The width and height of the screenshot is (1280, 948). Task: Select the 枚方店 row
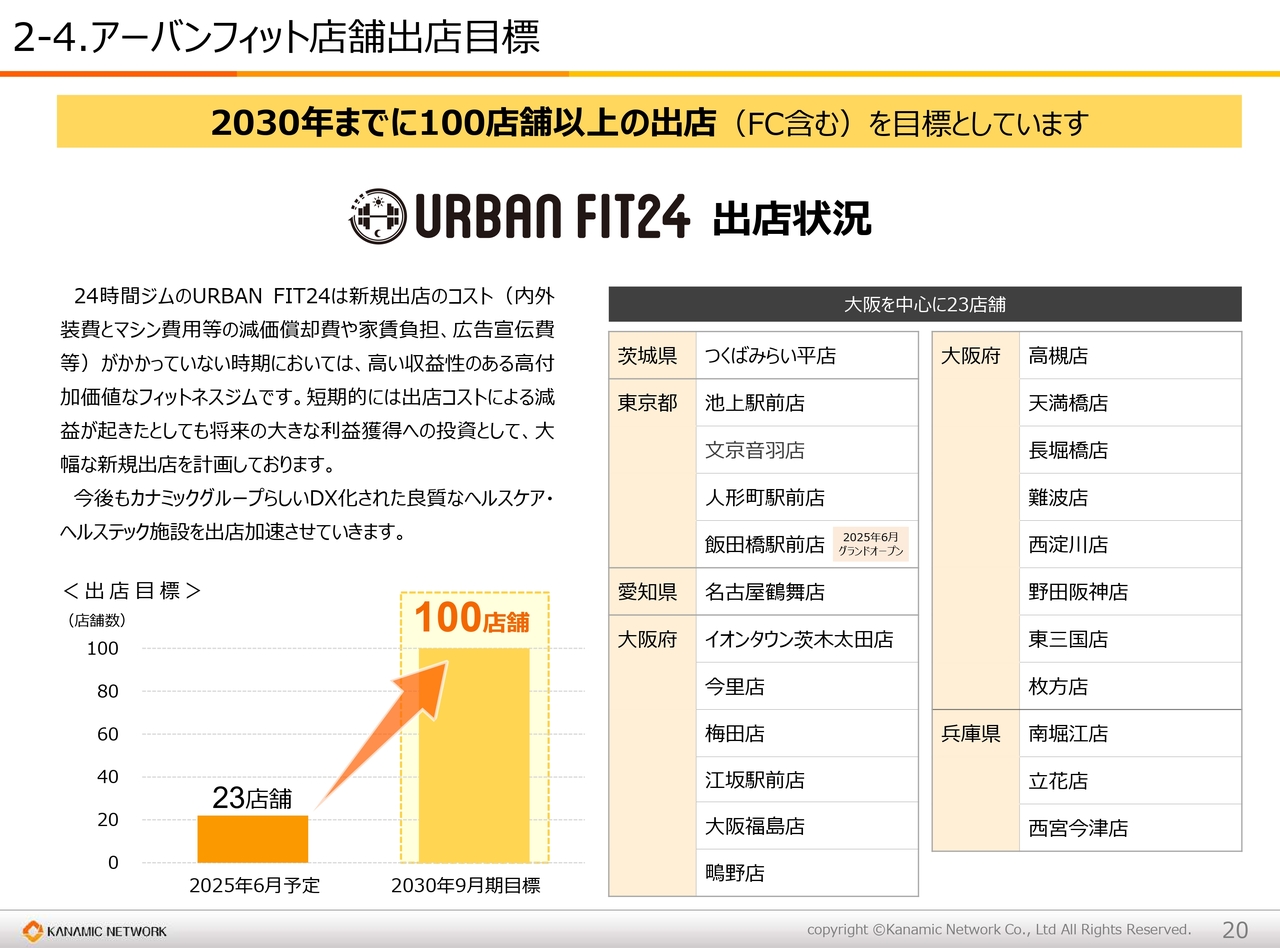pos(1131,686)
